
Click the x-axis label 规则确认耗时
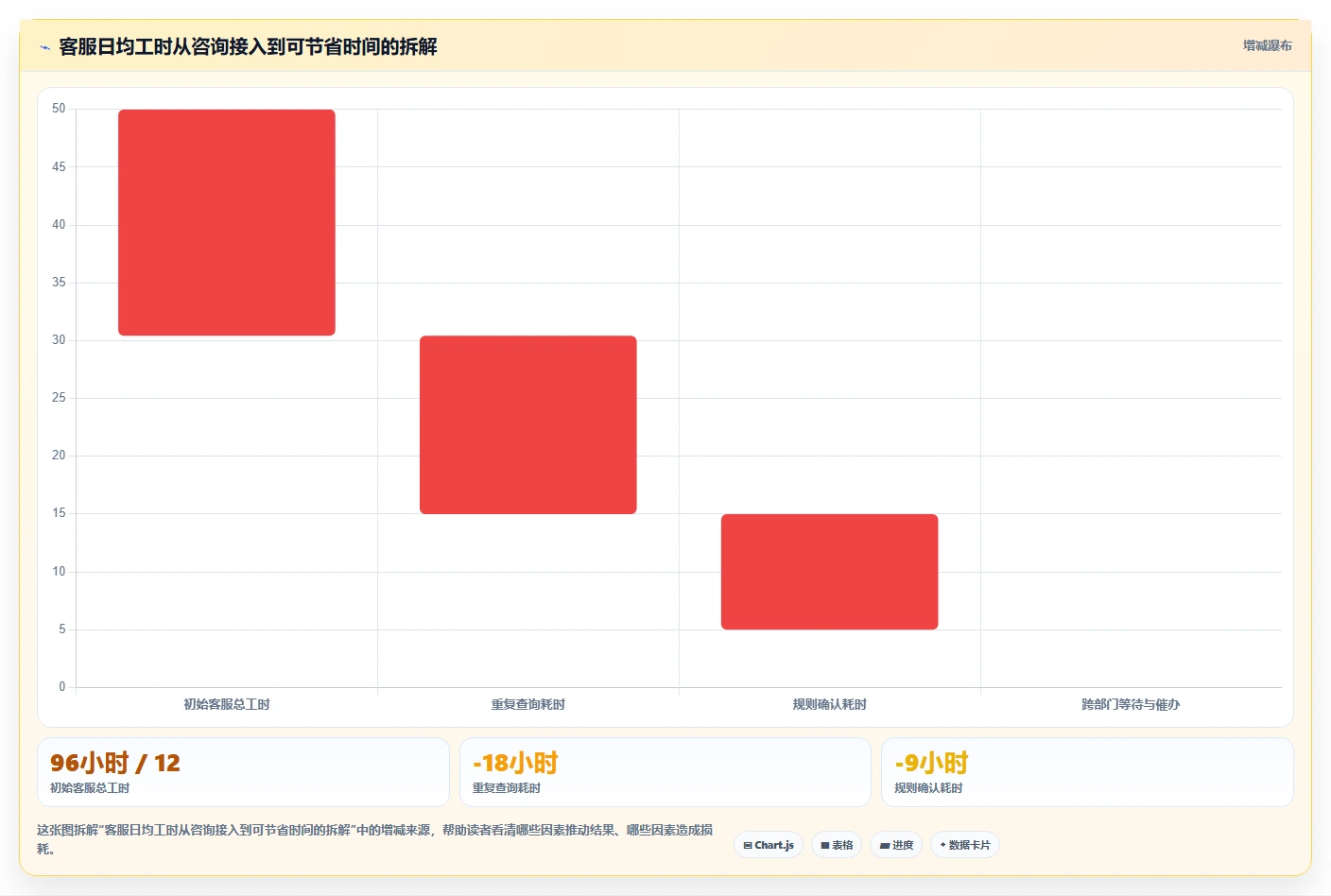tap(830, 704)
